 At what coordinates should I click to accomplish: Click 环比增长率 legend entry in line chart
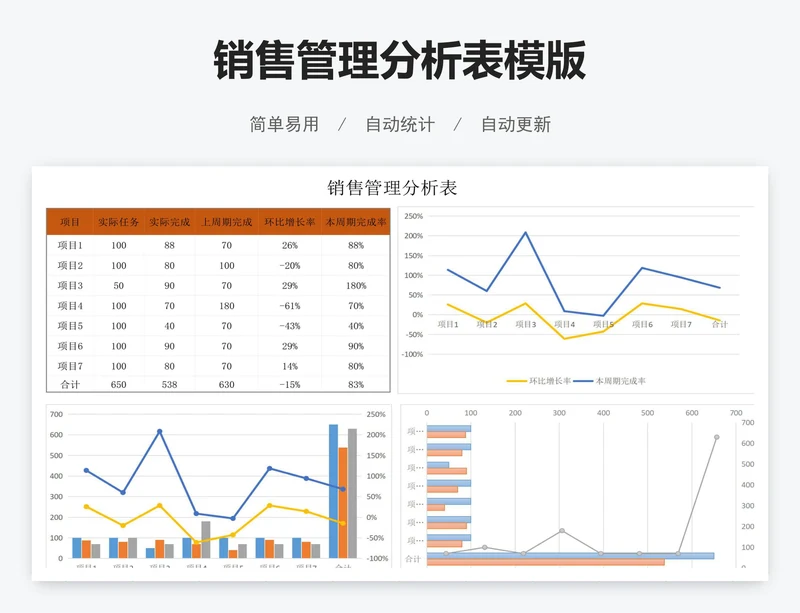click(539, 381)
